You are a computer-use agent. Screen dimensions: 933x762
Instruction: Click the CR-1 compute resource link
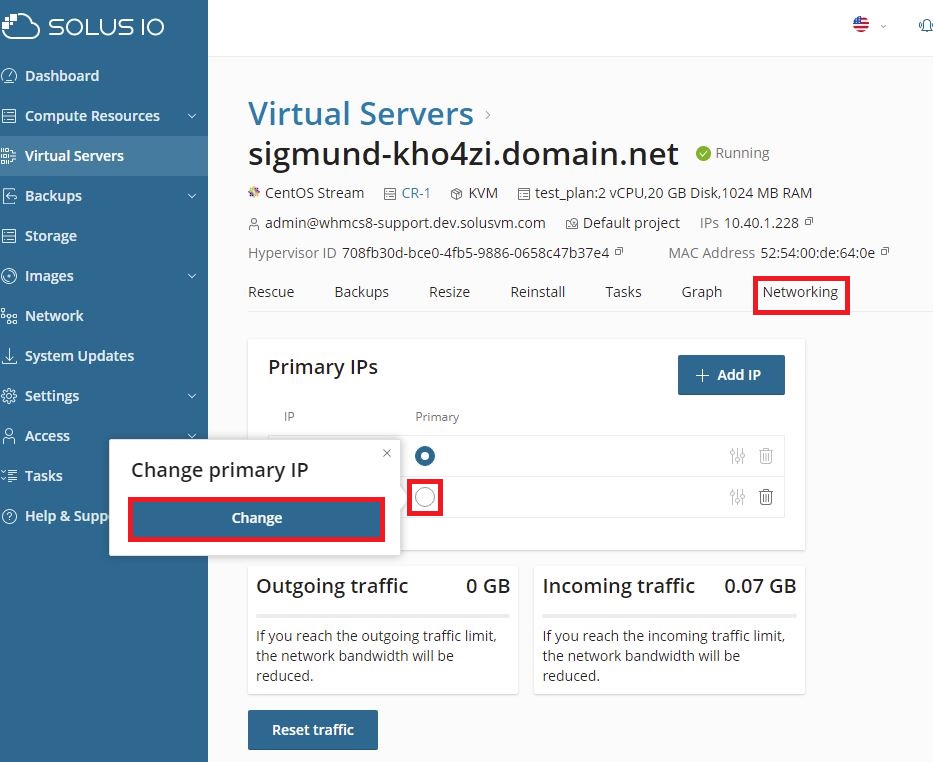click(x=416, y=193)
